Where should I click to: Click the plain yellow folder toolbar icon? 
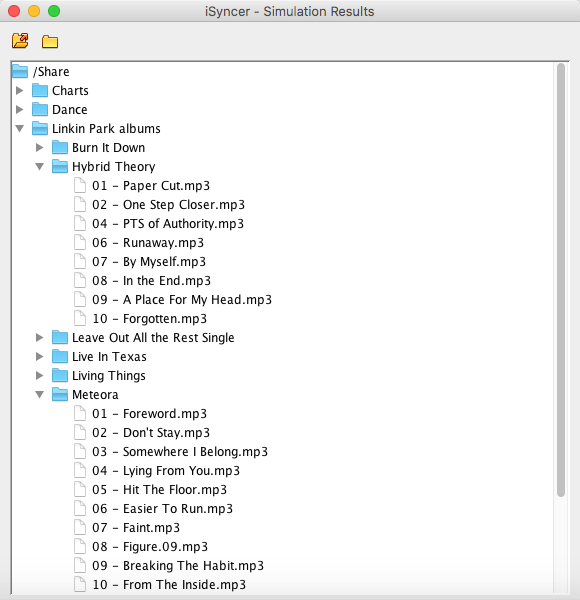point(50,41)
